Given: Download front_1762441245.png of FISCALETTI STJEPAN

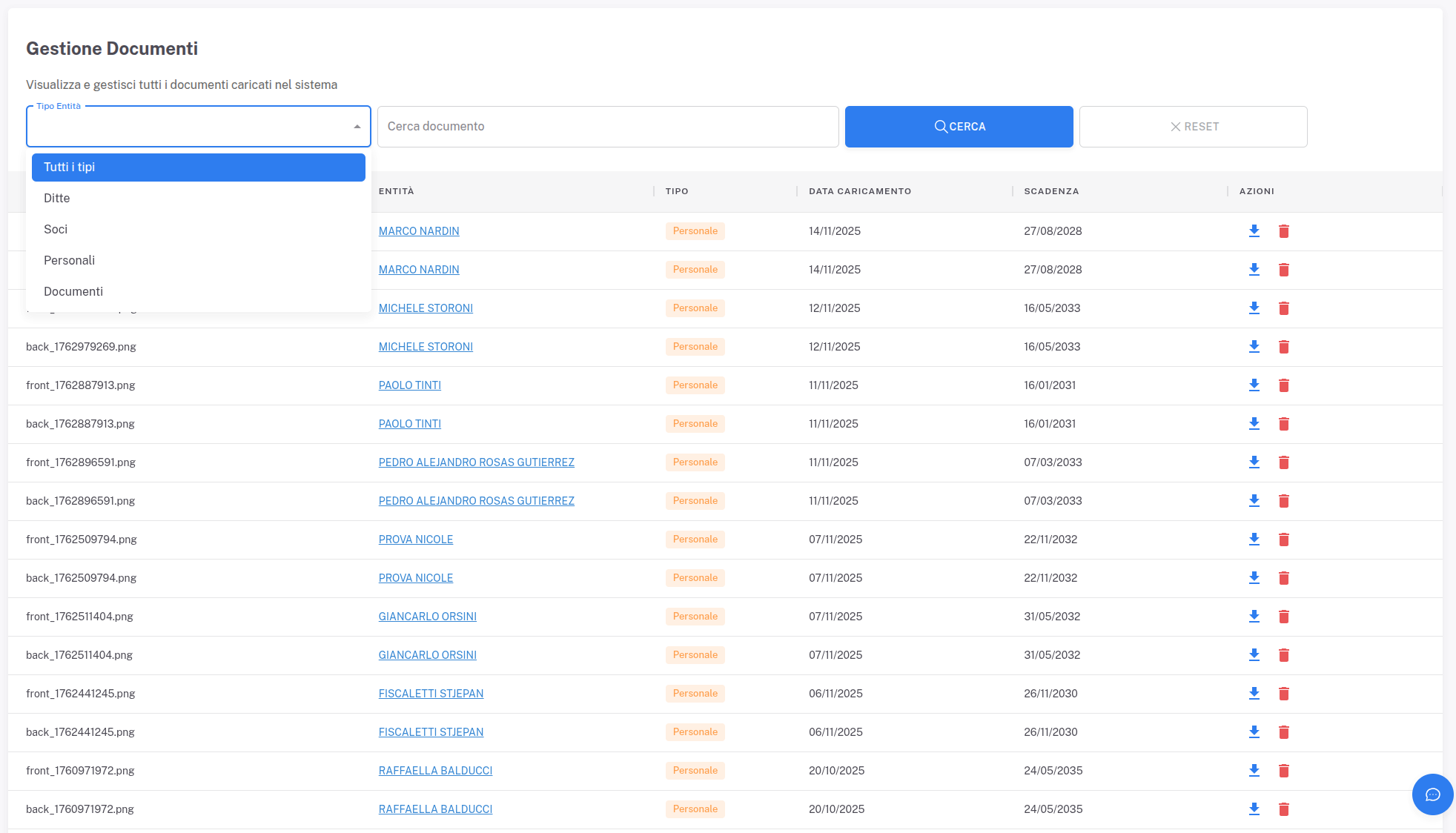Looking at the screenshot, I should click(x=1254, y=694).
